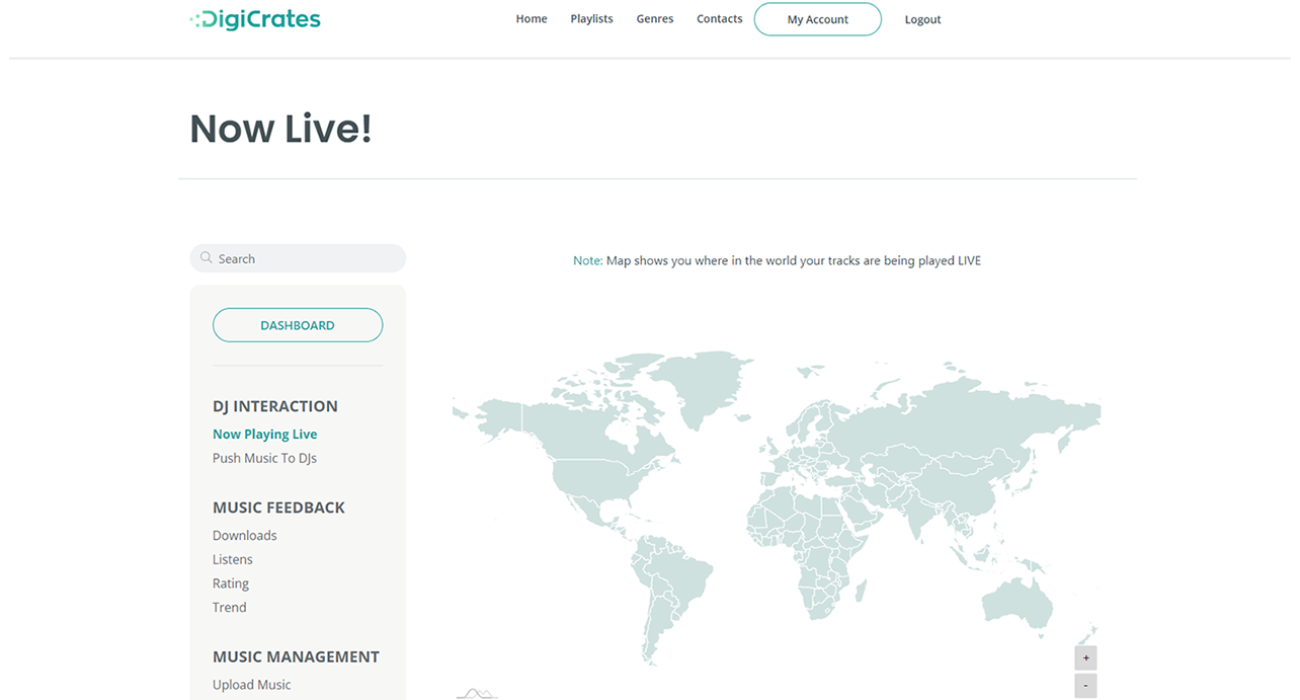Open the Home menu item

point(531,19)
